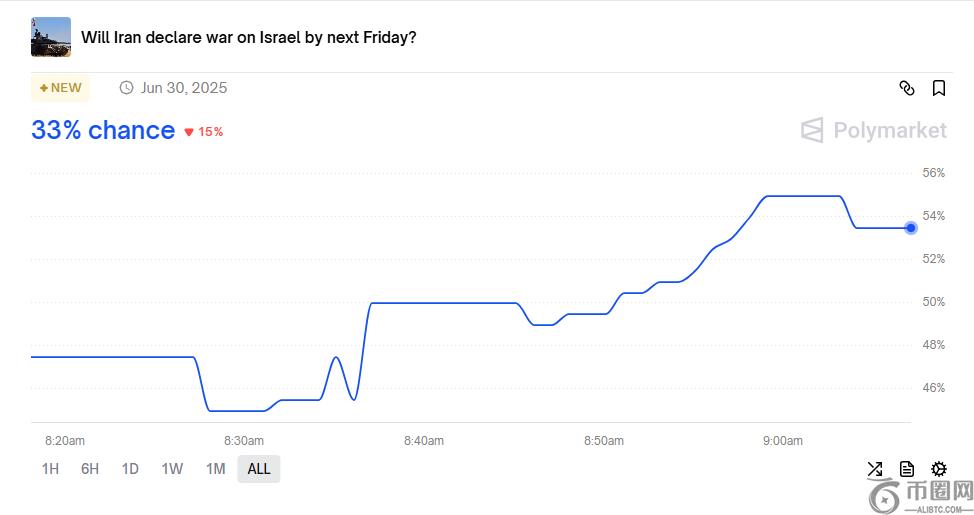Click the market thumbnail image
Image resolution: width=974 pixels, height=515 pixels.
[51, 37]
